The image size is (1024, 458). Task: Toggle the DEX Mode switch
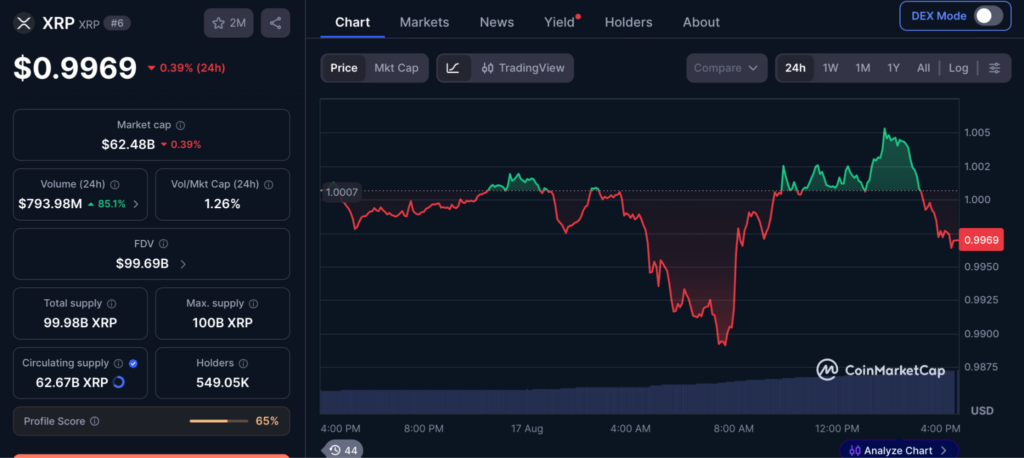[x=988, y=16]
